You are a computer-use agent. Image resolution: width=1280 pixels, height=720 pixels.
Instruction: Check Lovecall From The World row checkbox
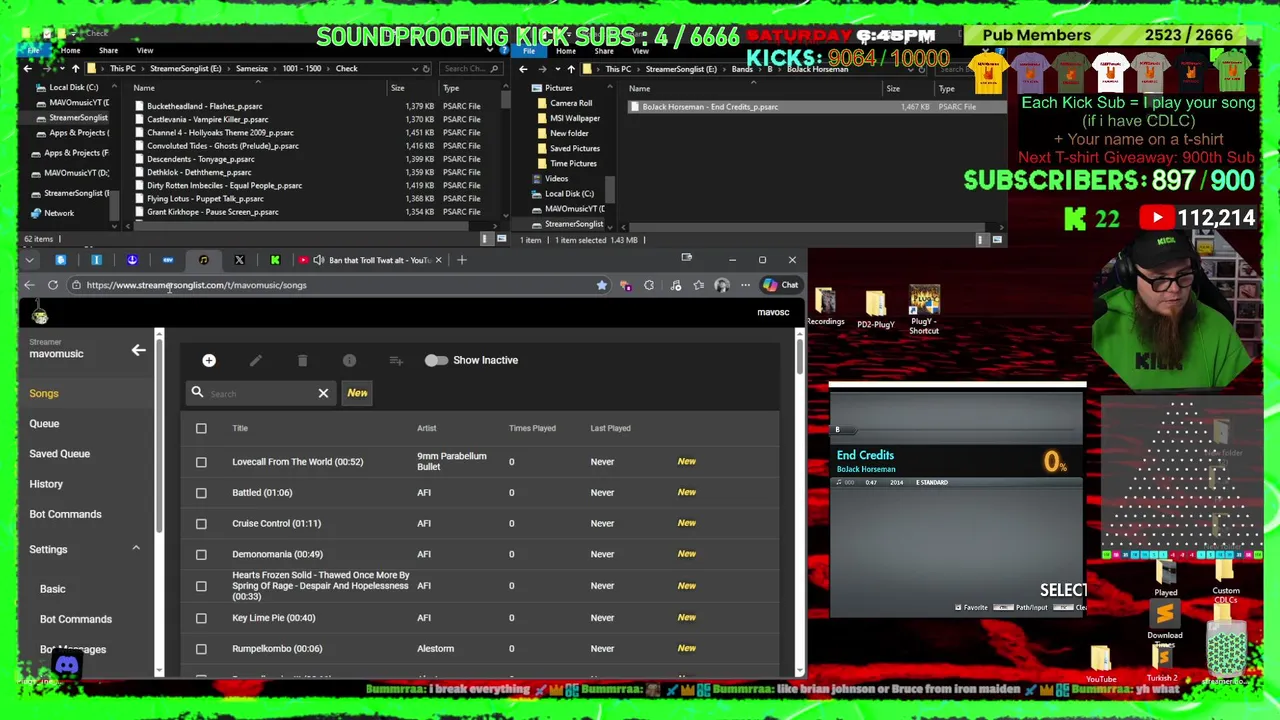coord(201,462)
